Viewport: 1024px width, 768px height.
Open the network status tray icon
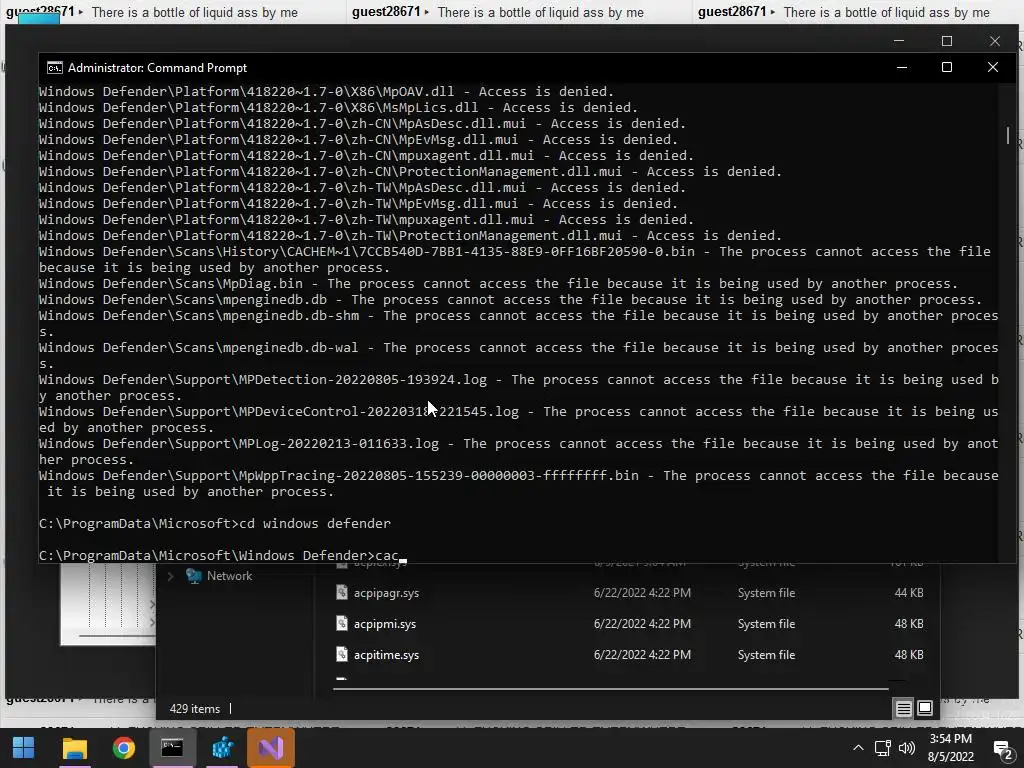(x=883, y=748)
